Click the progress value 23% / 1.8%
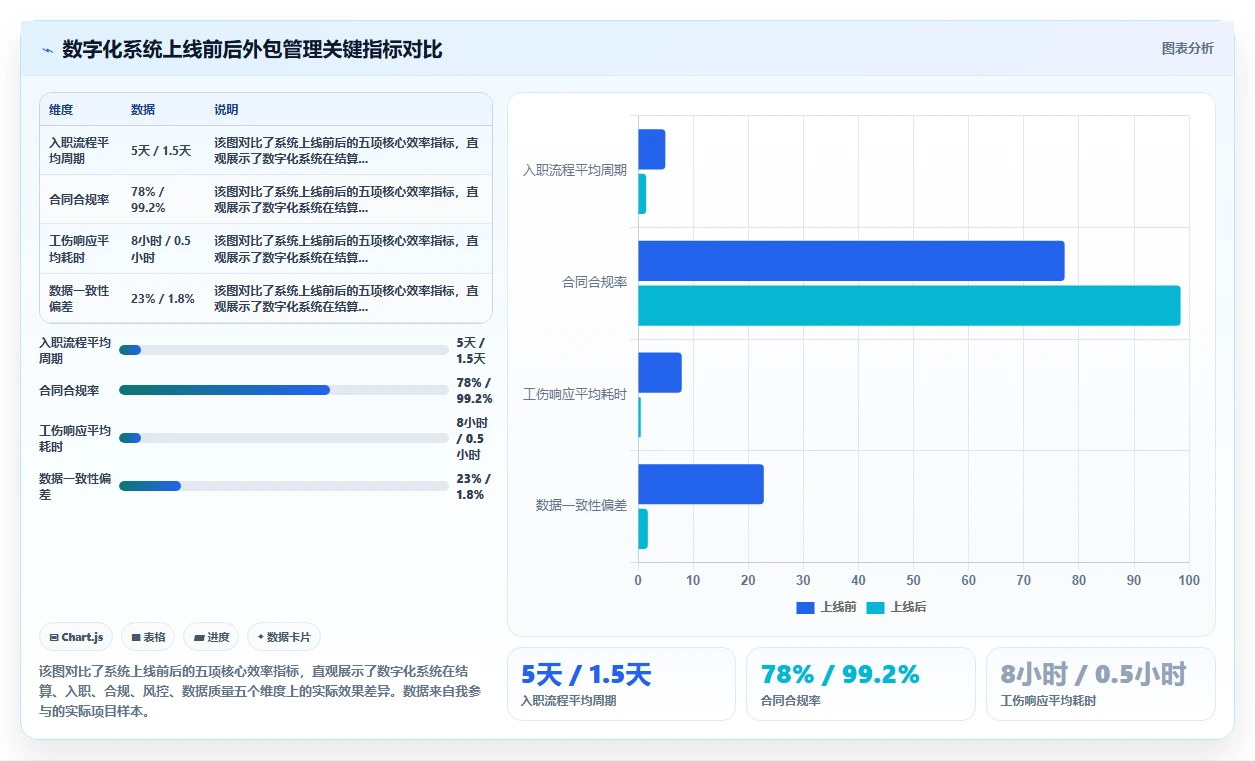 tap(474, 486)
